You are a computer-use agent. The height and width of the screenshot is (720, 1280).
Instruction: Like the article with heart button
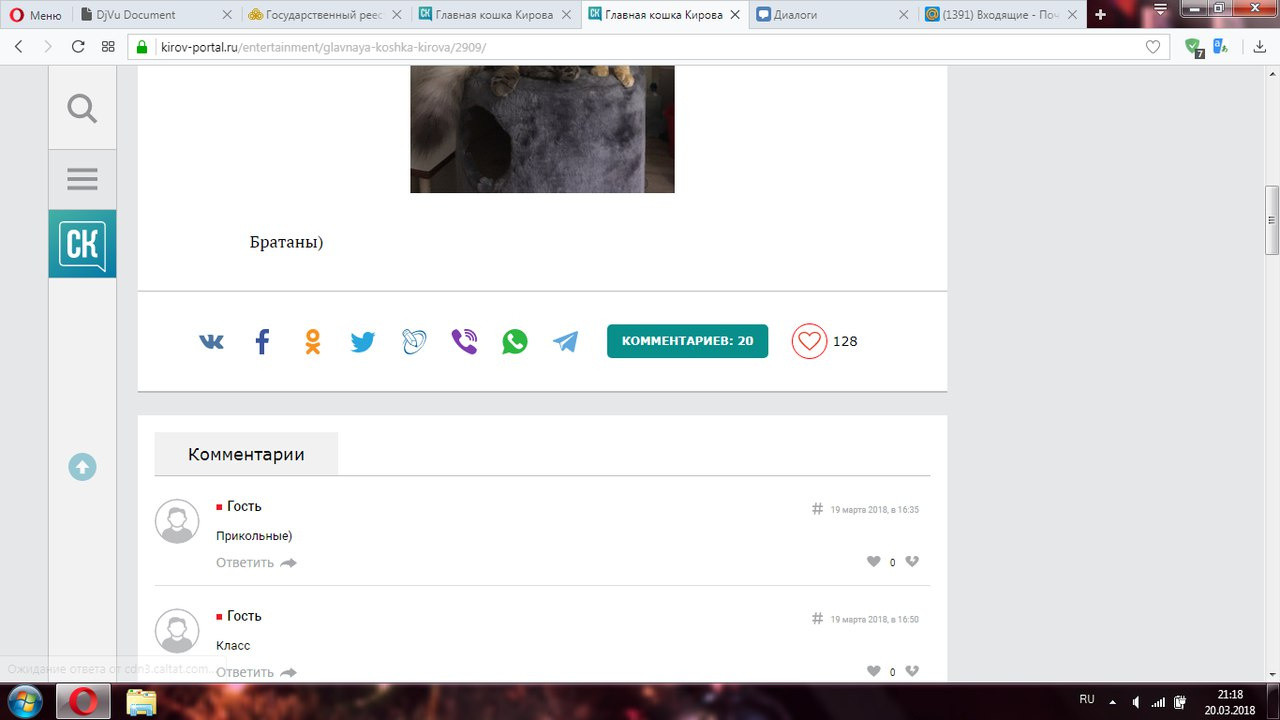point(809,341)
